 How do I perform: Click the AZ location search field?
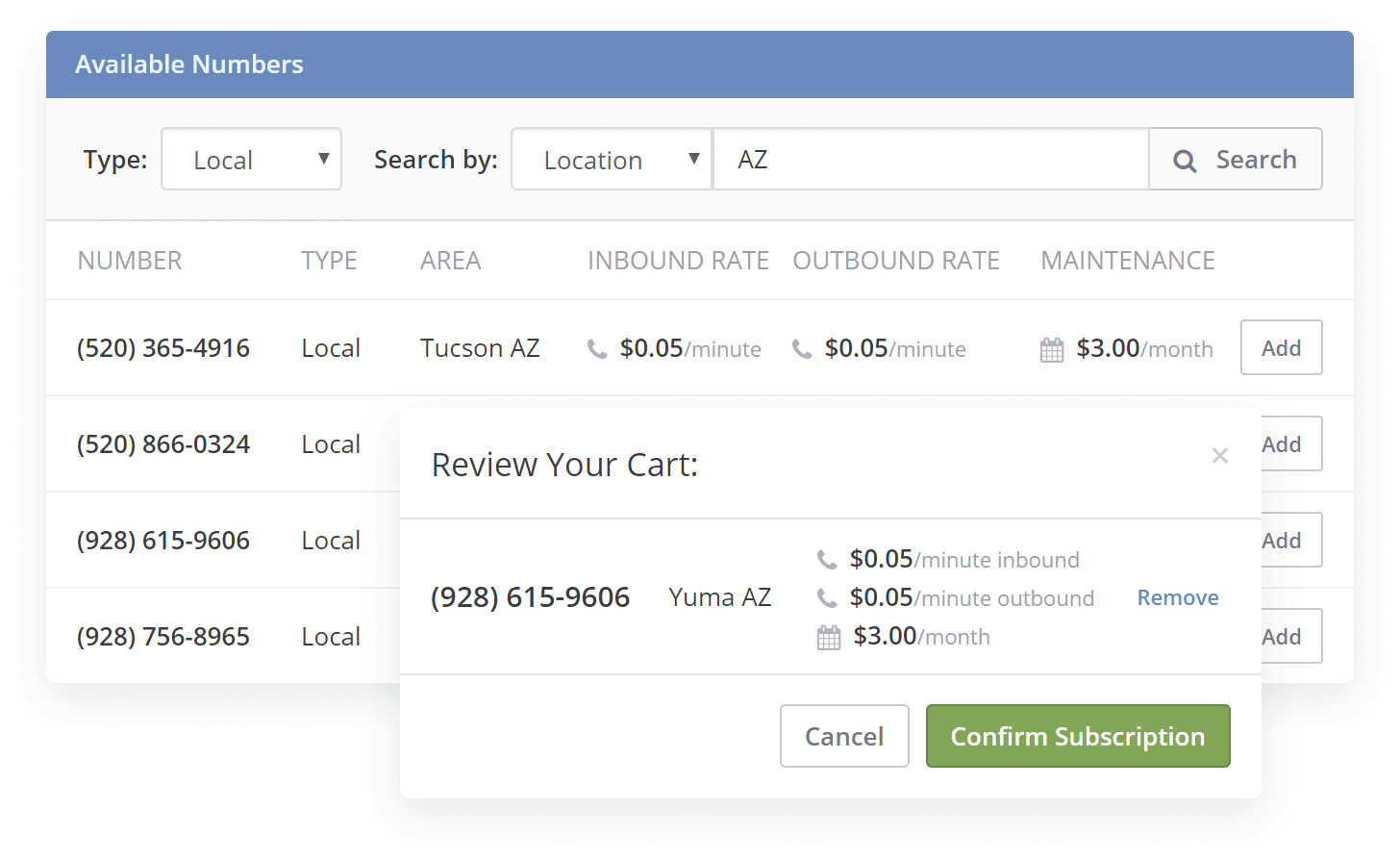click(930, 159)
